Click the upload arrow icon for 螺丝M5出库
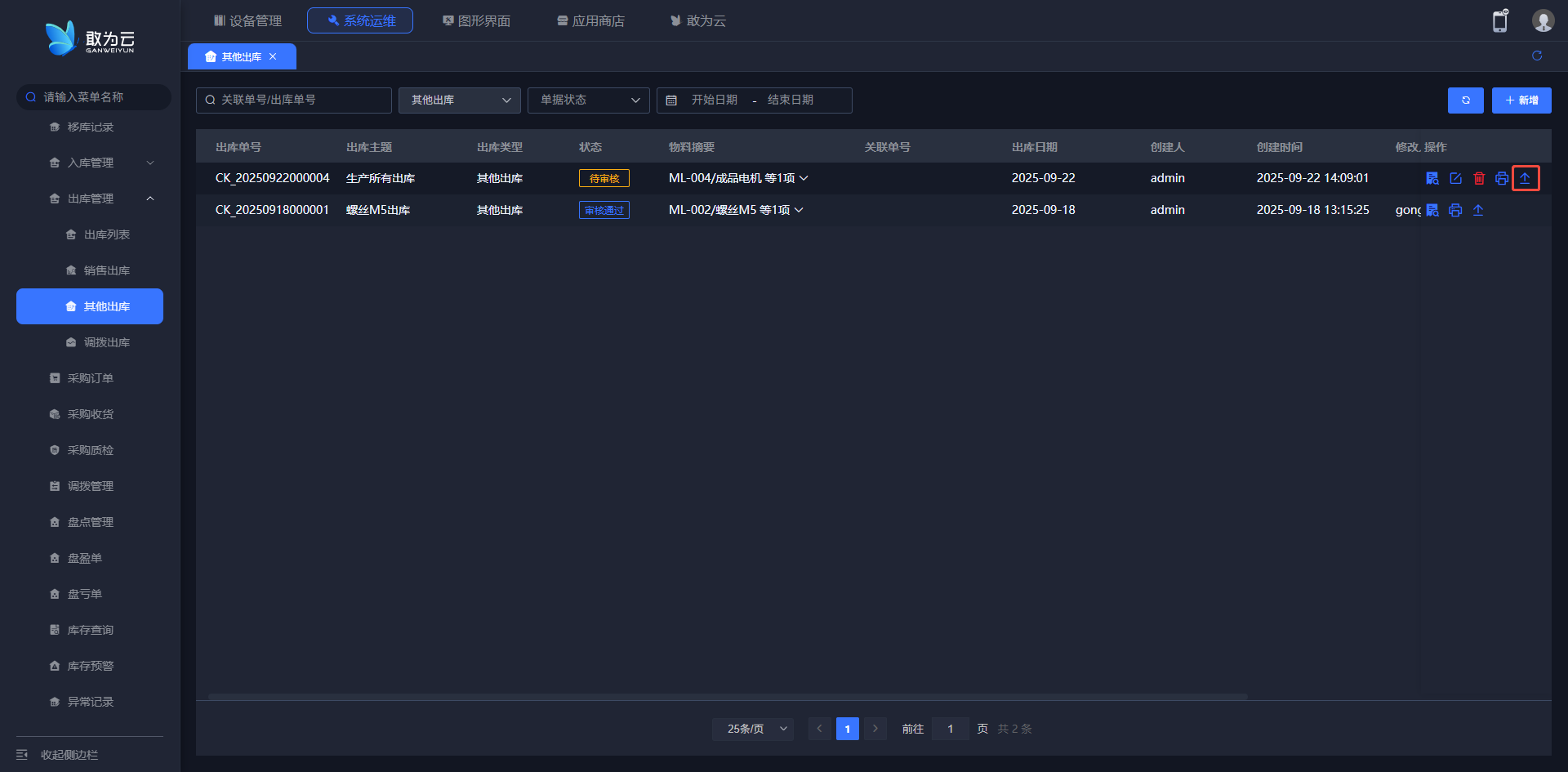 click(x=1478, y=210)
